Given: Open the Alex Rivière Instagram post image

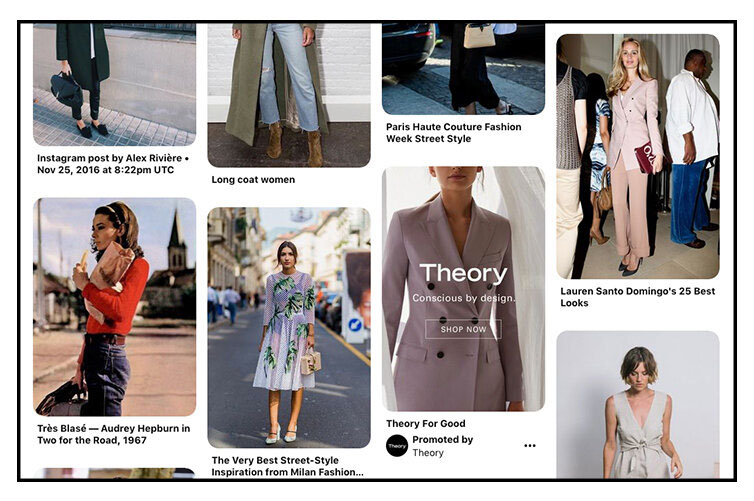Looking at the screenshot, I should tap(114, 84).
